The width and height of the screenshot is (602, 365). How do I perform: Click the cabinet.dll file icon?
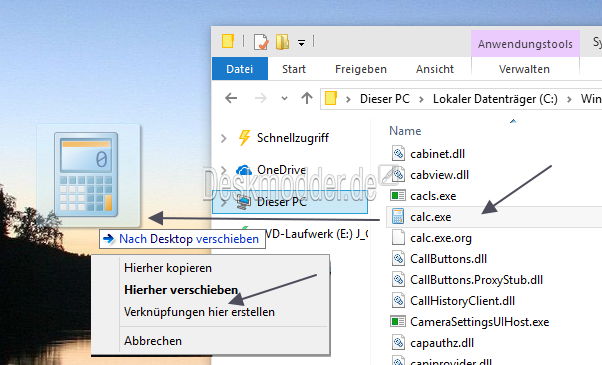click(398, 154)
